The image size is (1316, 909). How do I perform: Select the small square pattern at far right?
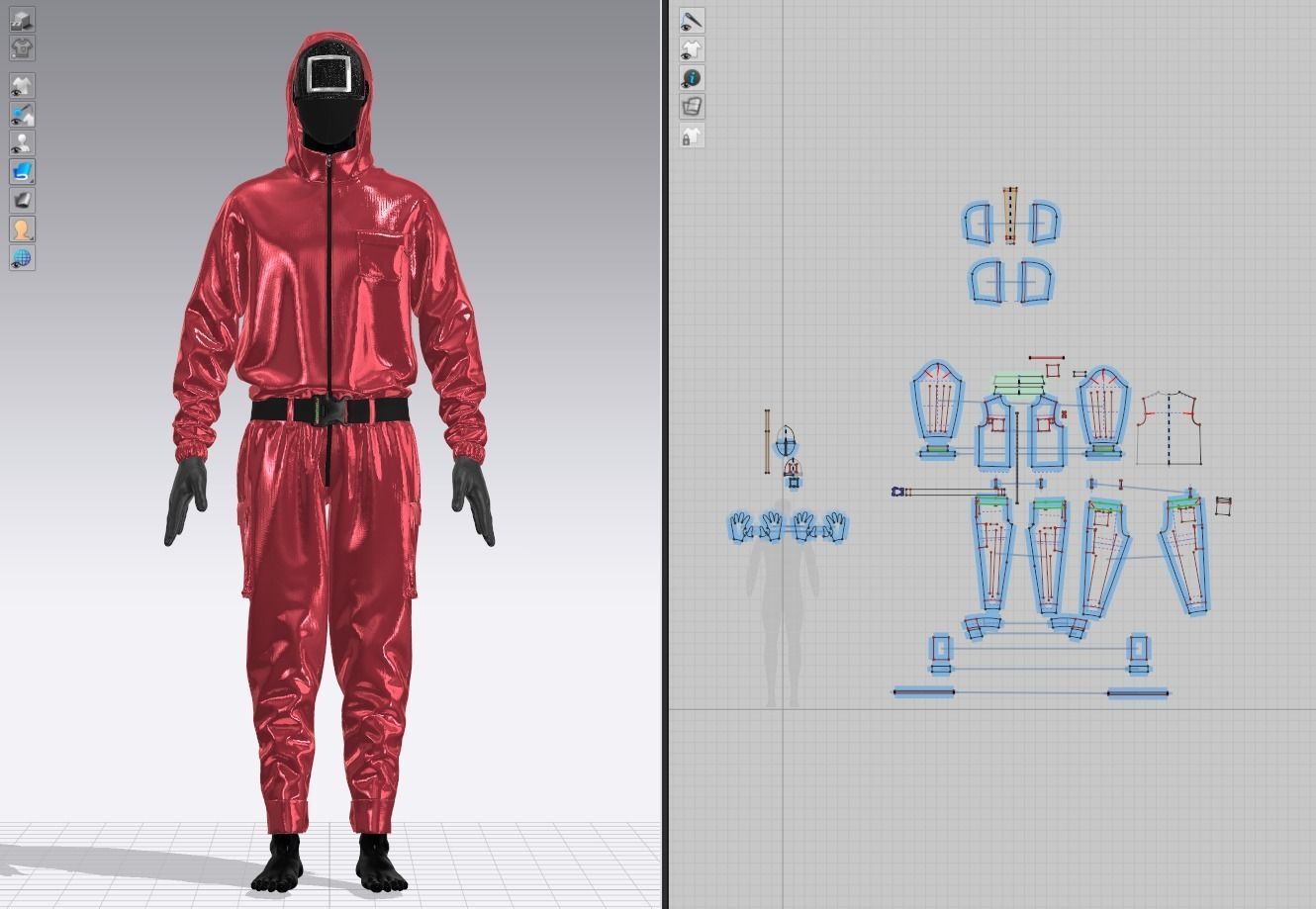tap(1223, 505)
